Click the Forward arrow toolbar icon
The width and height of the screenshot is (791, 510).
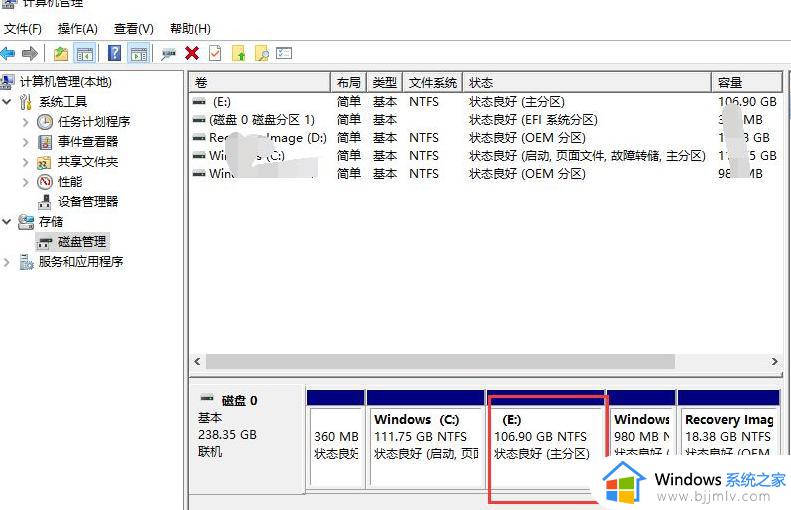point(30,53)
